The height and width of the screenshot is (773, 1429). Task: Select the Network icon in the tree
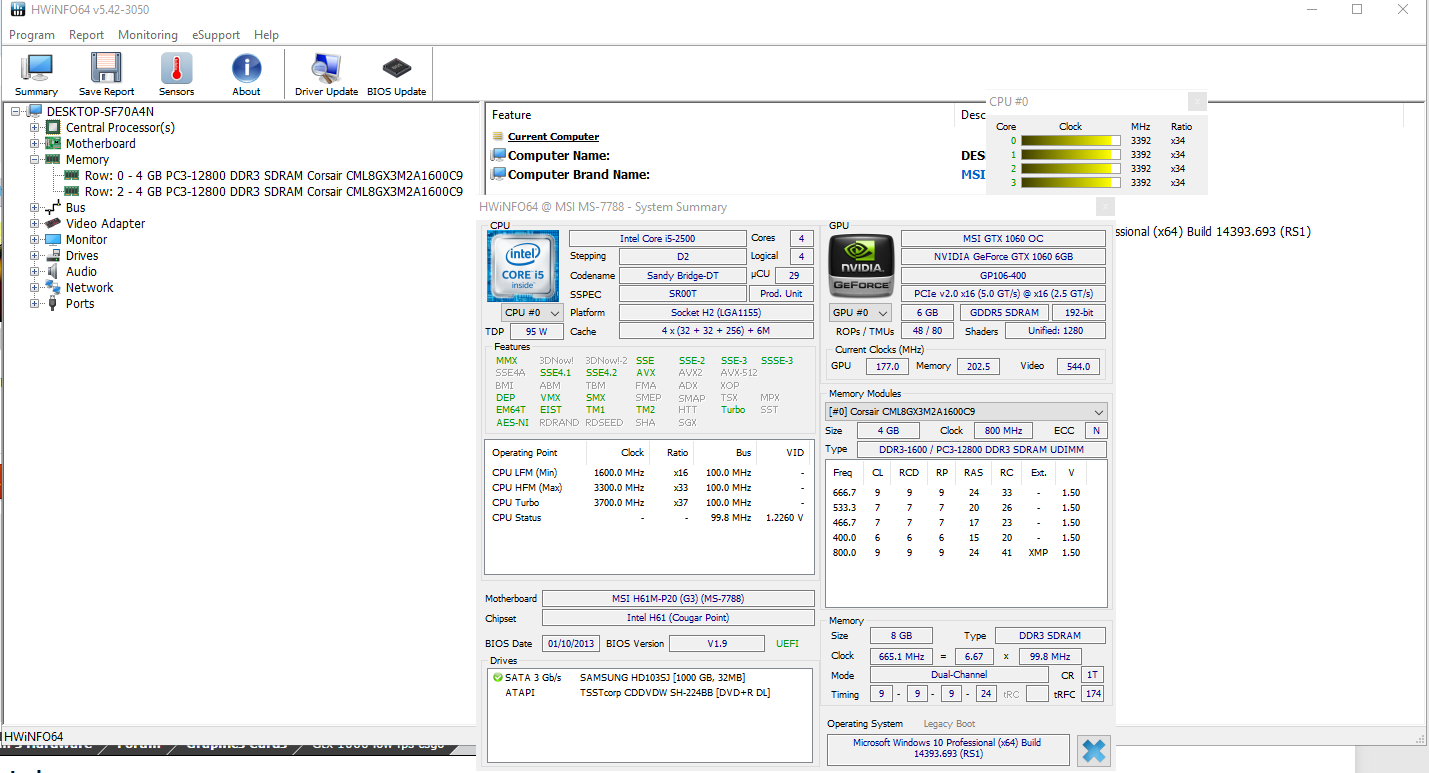[x=53, y=287]
